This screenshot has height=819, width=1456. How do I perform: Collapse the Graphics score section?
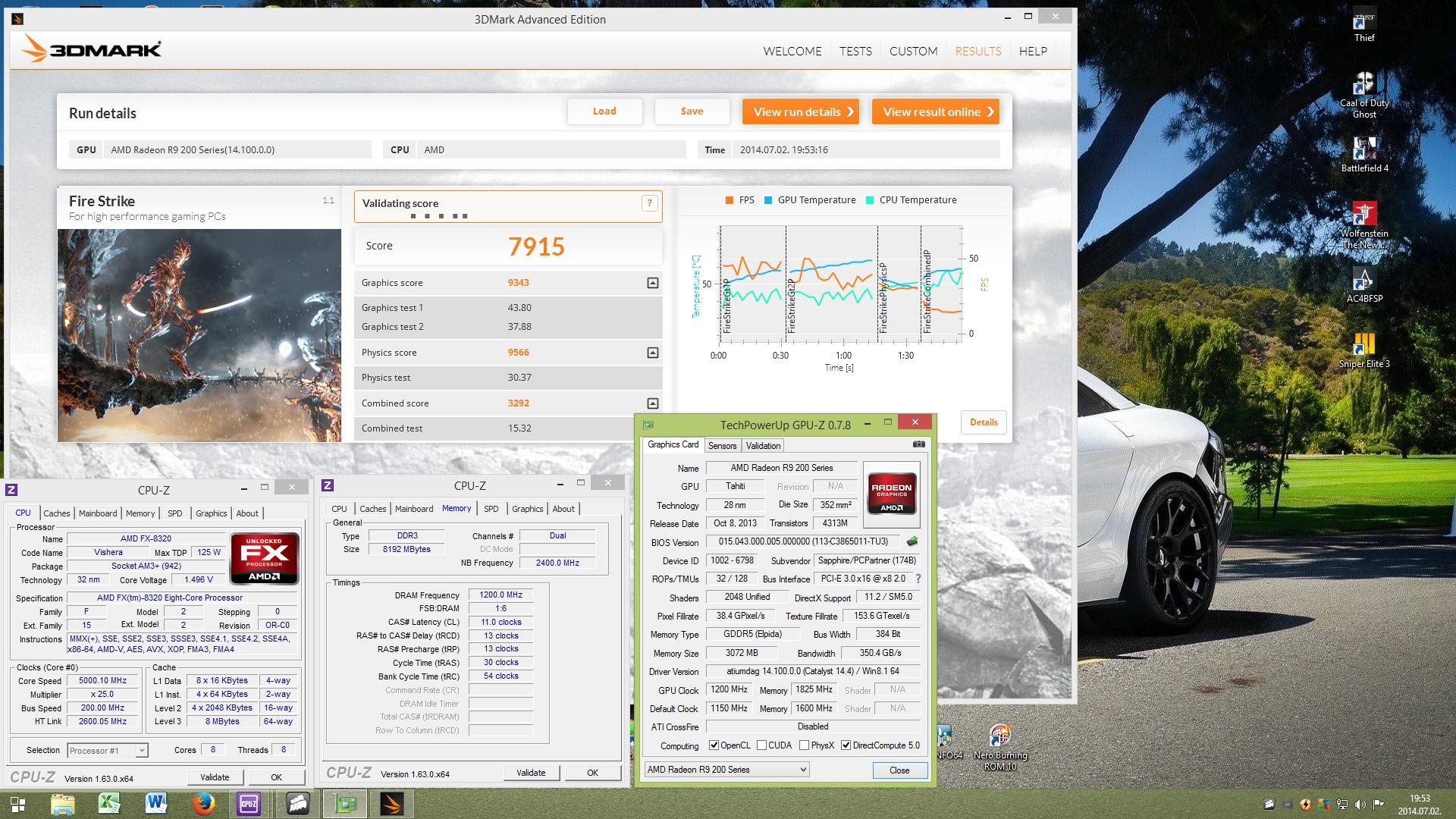coord(652,283)
